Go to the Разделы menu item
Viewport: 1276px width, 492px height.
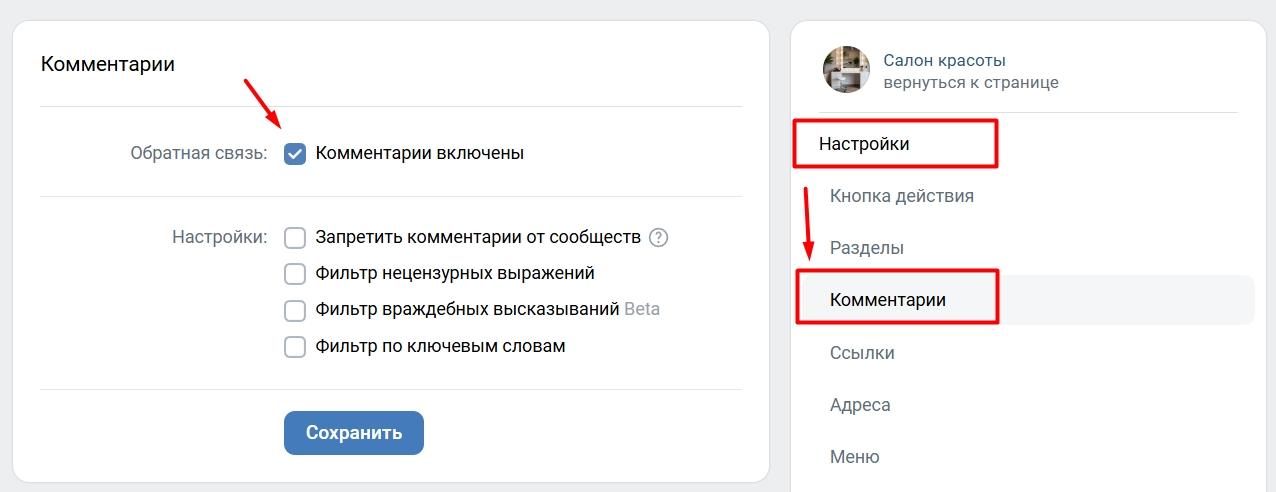[866, 248]
